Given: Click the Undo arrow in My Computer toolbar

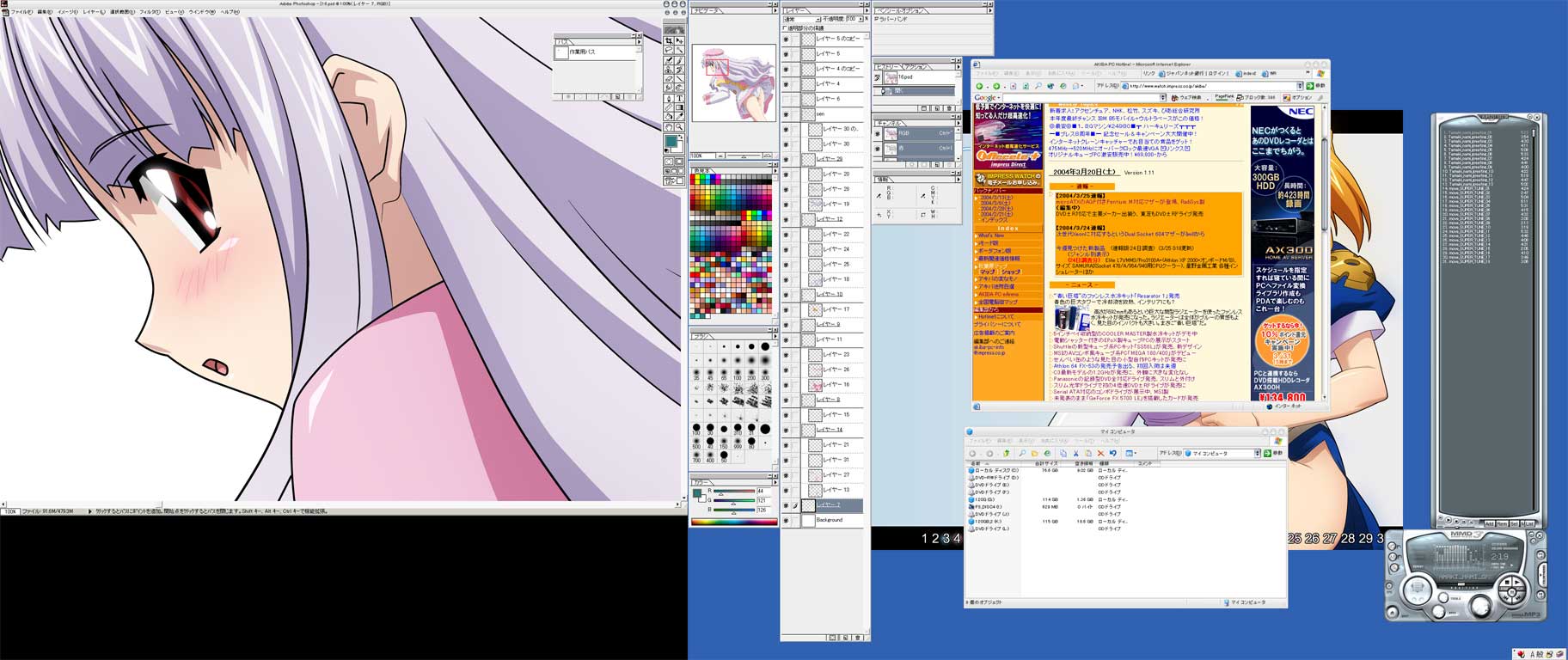Looking at the screenshot, I should point(1113,453).
